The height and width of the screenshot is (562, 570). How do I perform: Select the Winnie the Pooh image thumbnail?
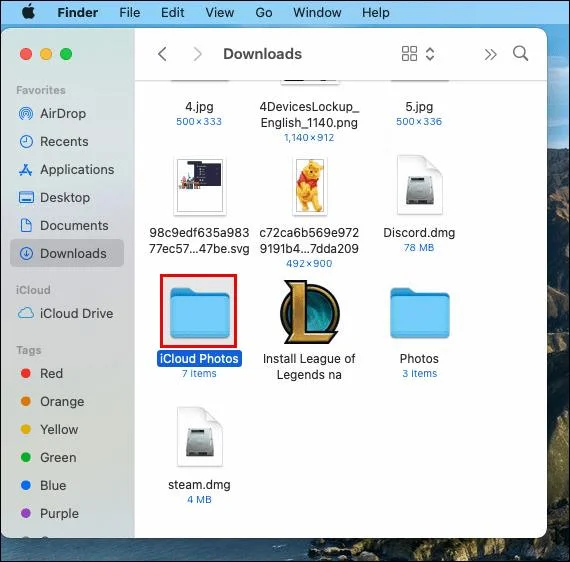point(310,186)
